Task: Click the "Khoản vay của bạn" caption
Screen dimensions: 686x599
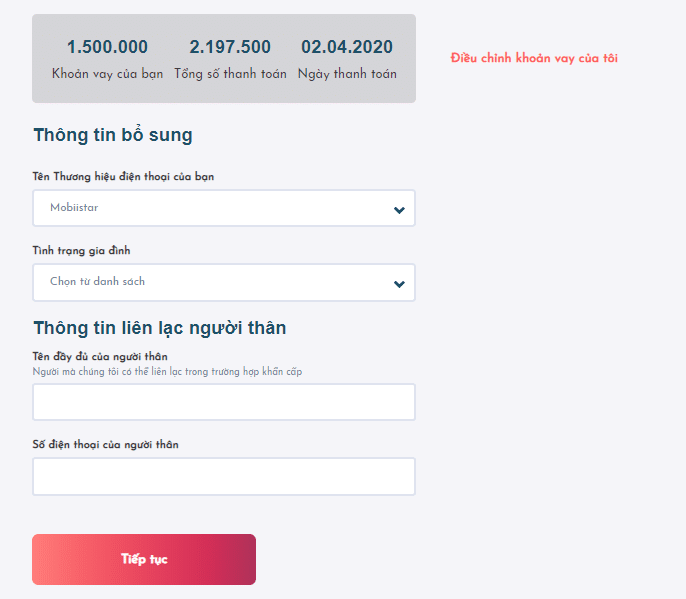Action: pyautogui.click(x=107, y=74)
